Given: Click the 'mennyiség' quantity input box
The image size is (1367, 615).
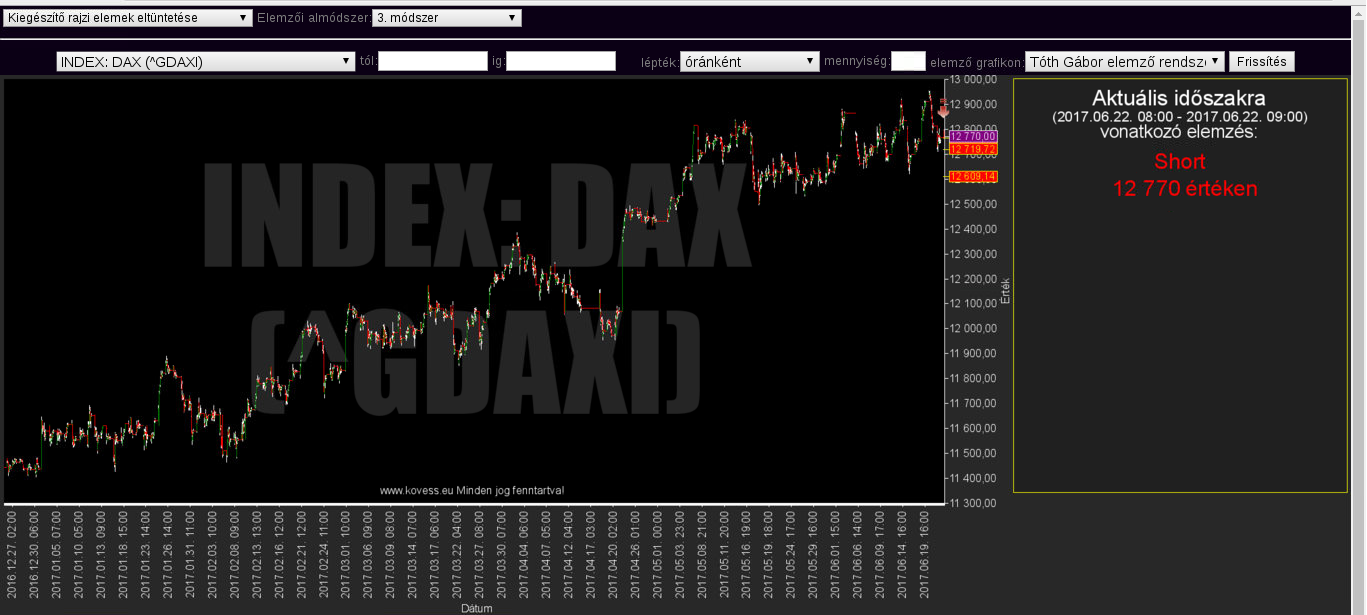Looking at the screenshot, I should pyautogui.click(x=908, y=62).
